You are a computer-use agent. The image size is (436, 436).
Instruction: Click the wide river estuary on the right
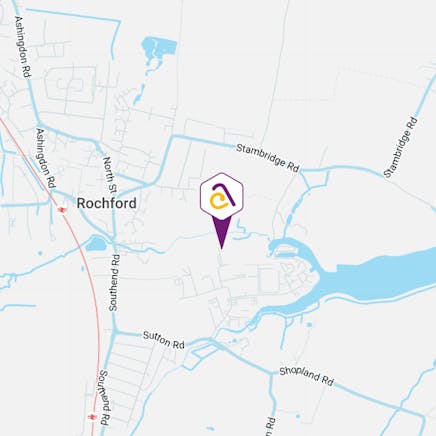pyautogui.click(x=377, y=276)
